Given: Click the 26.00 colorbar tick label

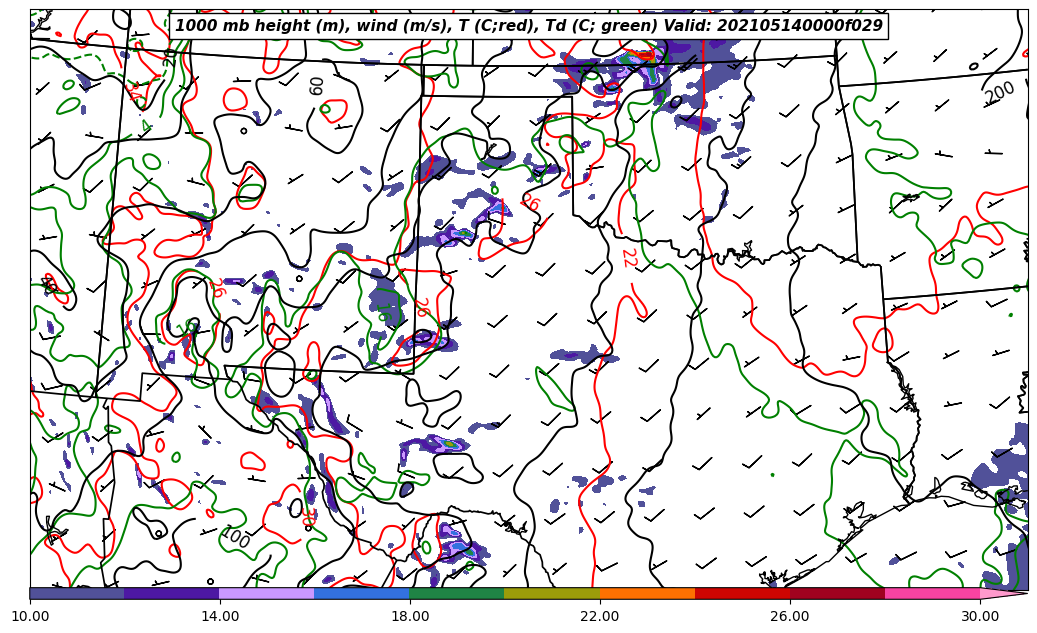Looking at the screenshot, I should pos(790,616).
